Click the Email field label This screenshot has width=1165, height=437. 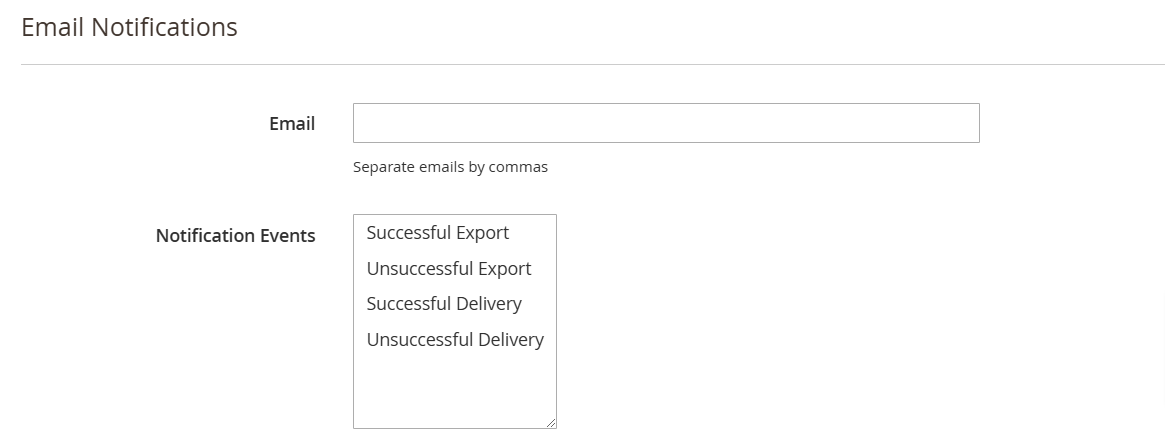click(x=292, y=124)
